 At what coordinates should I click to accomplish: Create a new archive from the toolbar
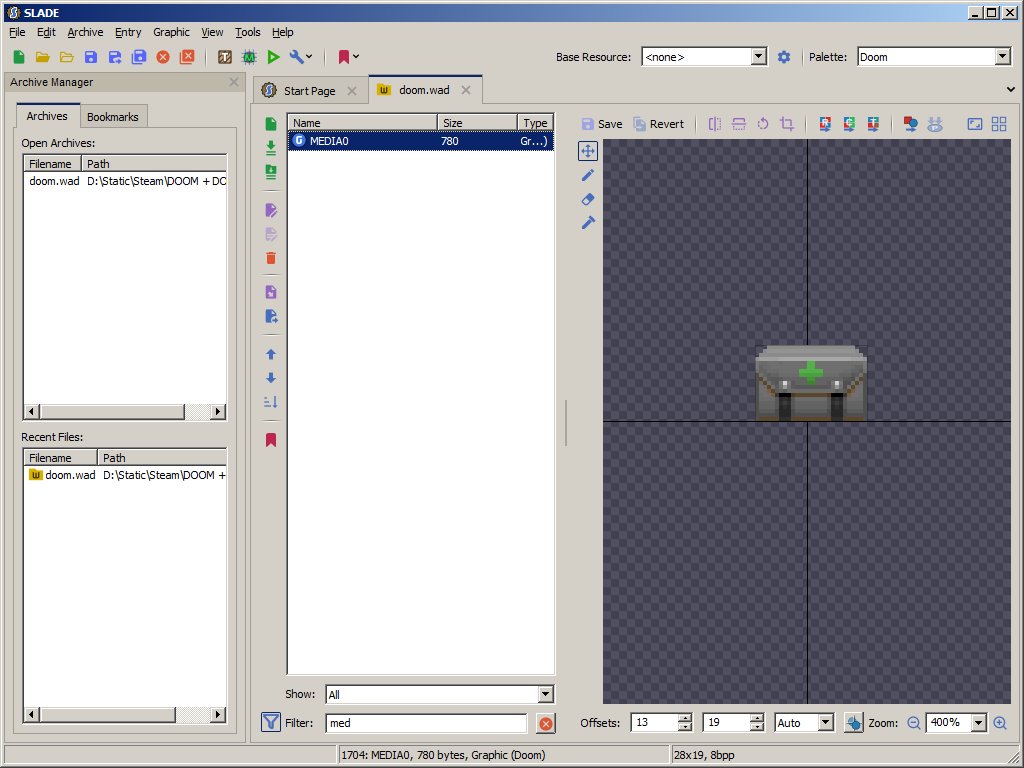coord(19,57)
